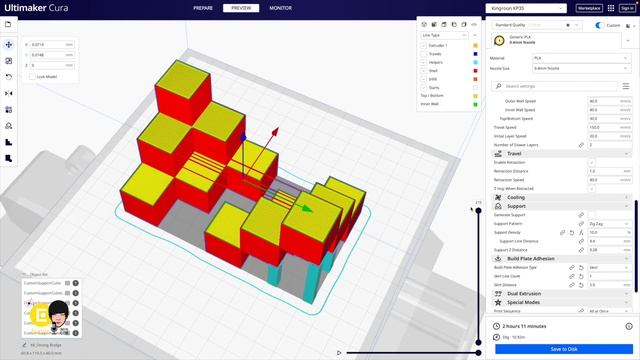
Task: Open Build Plate Adhesion Type dropdown
Action: click(609, 268)
